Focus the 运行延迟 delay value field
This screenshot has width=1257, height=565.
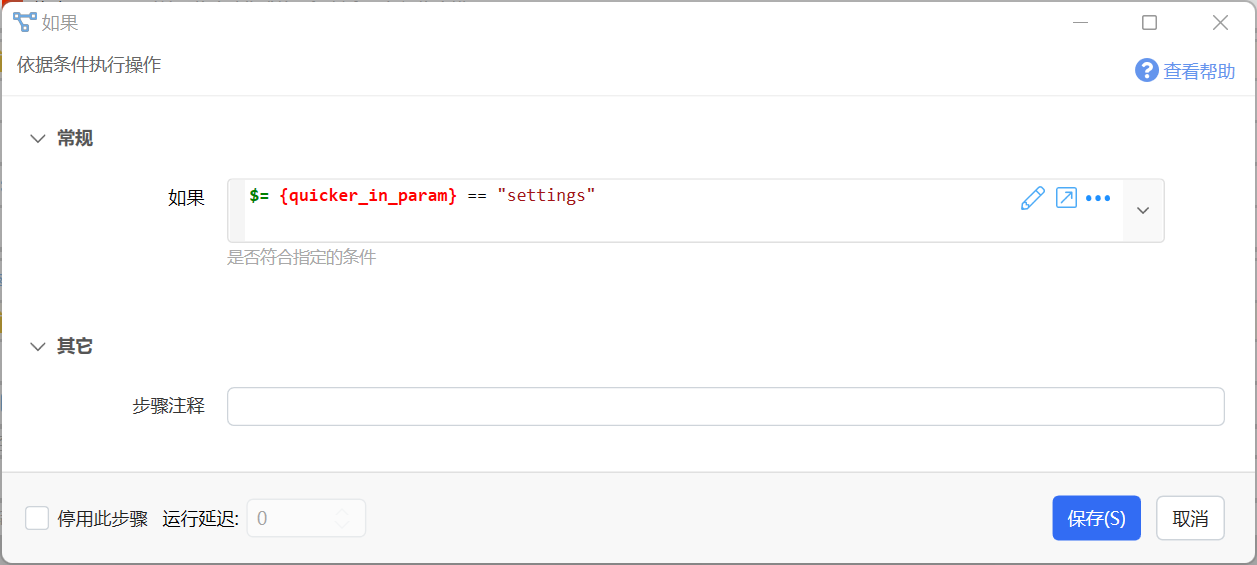pos(290,518)
